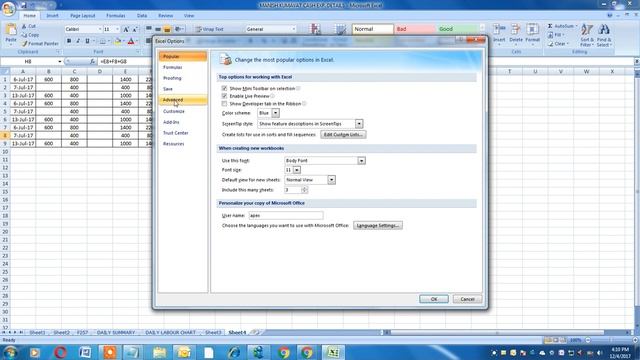Expand the cell styles gallery

(x=482, y=29)
